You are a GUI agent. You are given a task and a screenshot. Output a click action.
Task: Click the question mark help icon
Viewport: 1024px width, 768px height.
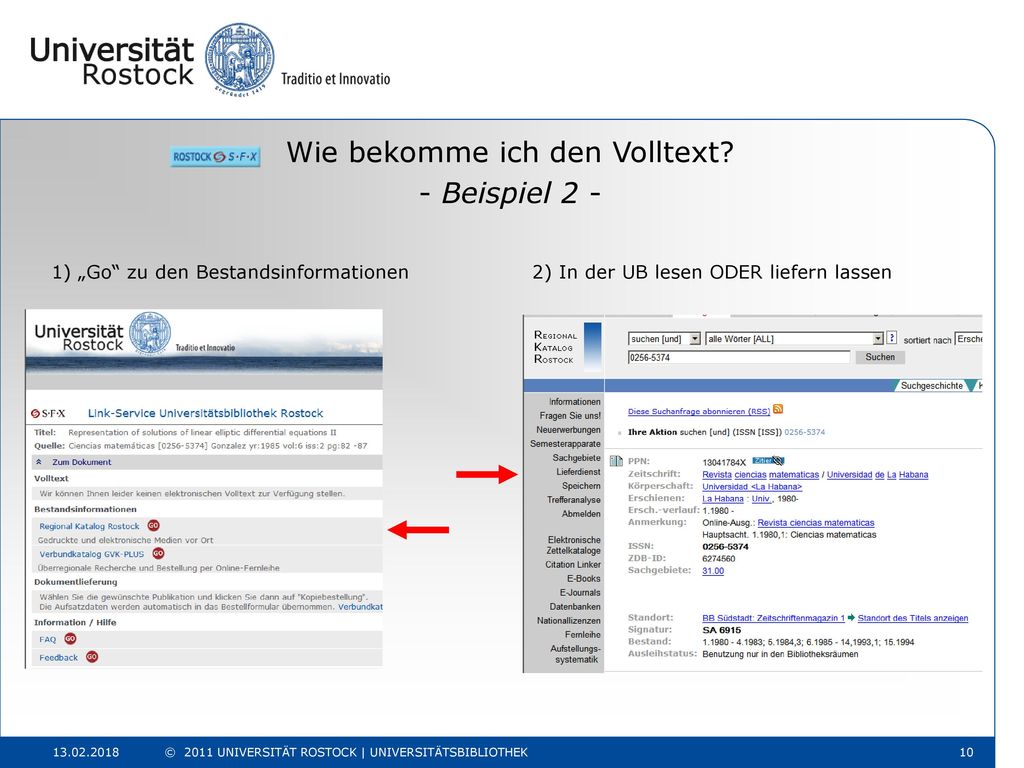tap(891, 338)
